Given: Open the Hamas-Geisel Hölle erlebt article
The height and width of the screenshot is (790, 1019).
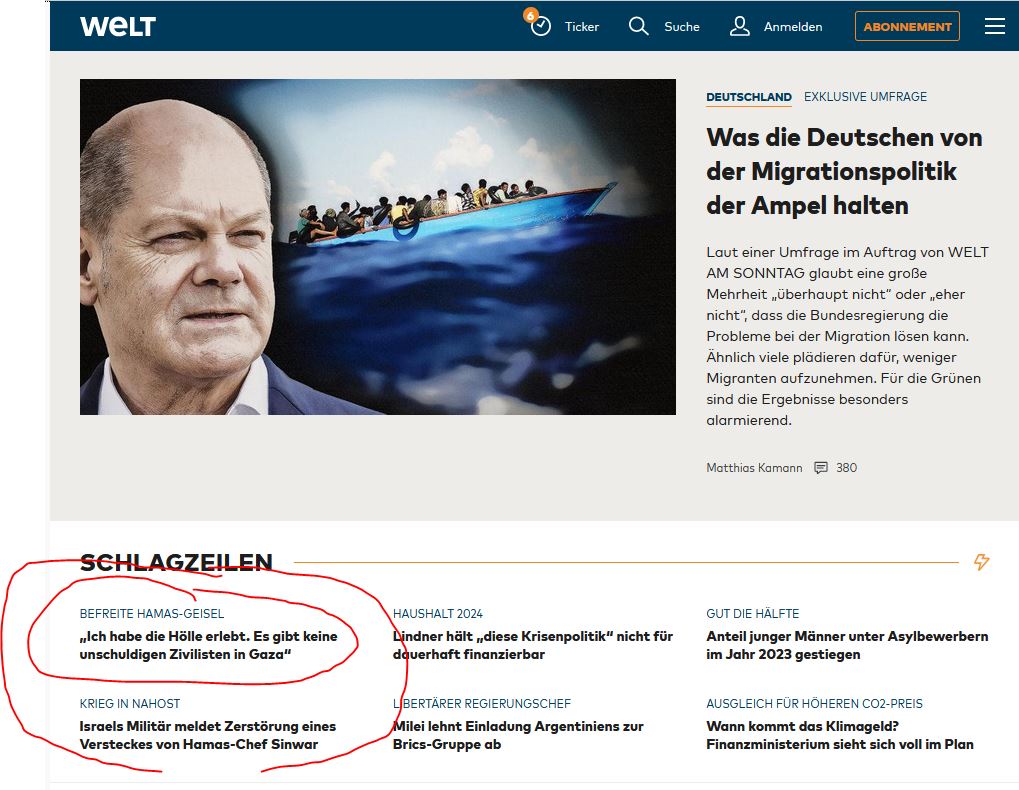Looking at the screenshot, I should 208,645.
